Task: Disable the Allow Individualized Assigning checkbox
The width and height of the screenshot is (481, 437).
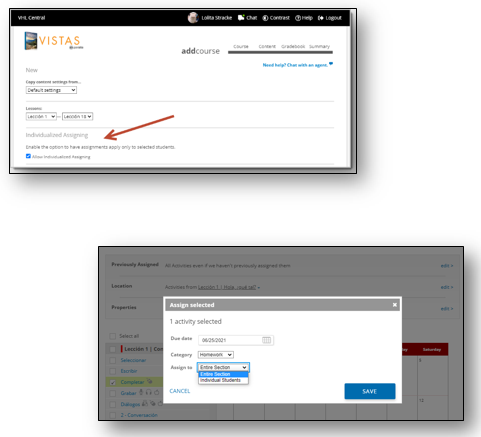Action: (28, 156)
